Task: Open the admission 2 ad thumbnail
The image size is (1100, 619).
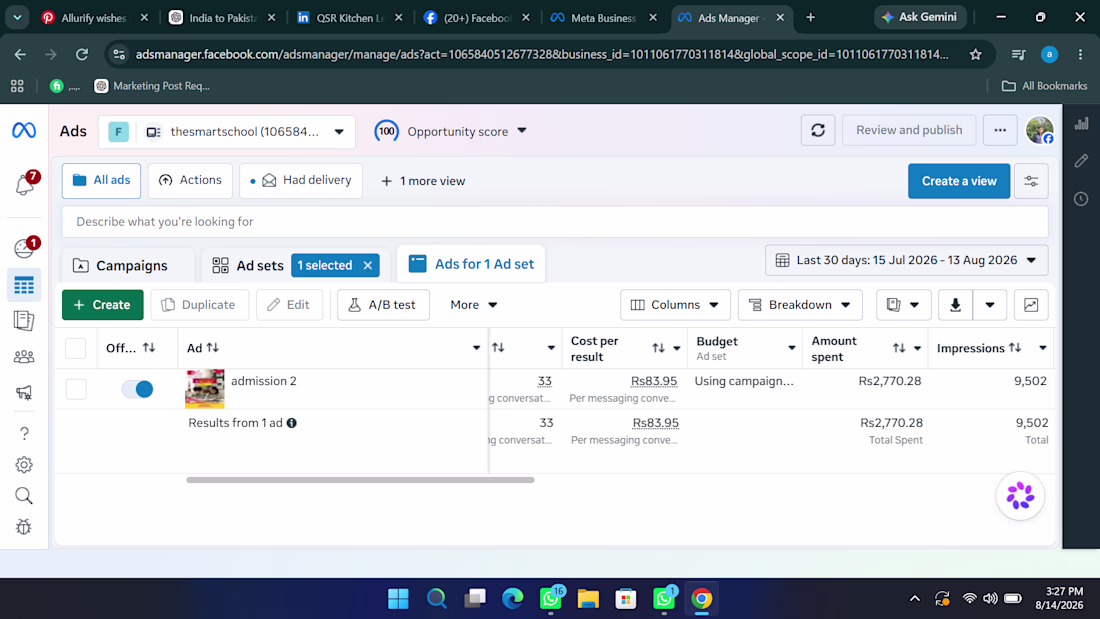Action: [205, 389]
